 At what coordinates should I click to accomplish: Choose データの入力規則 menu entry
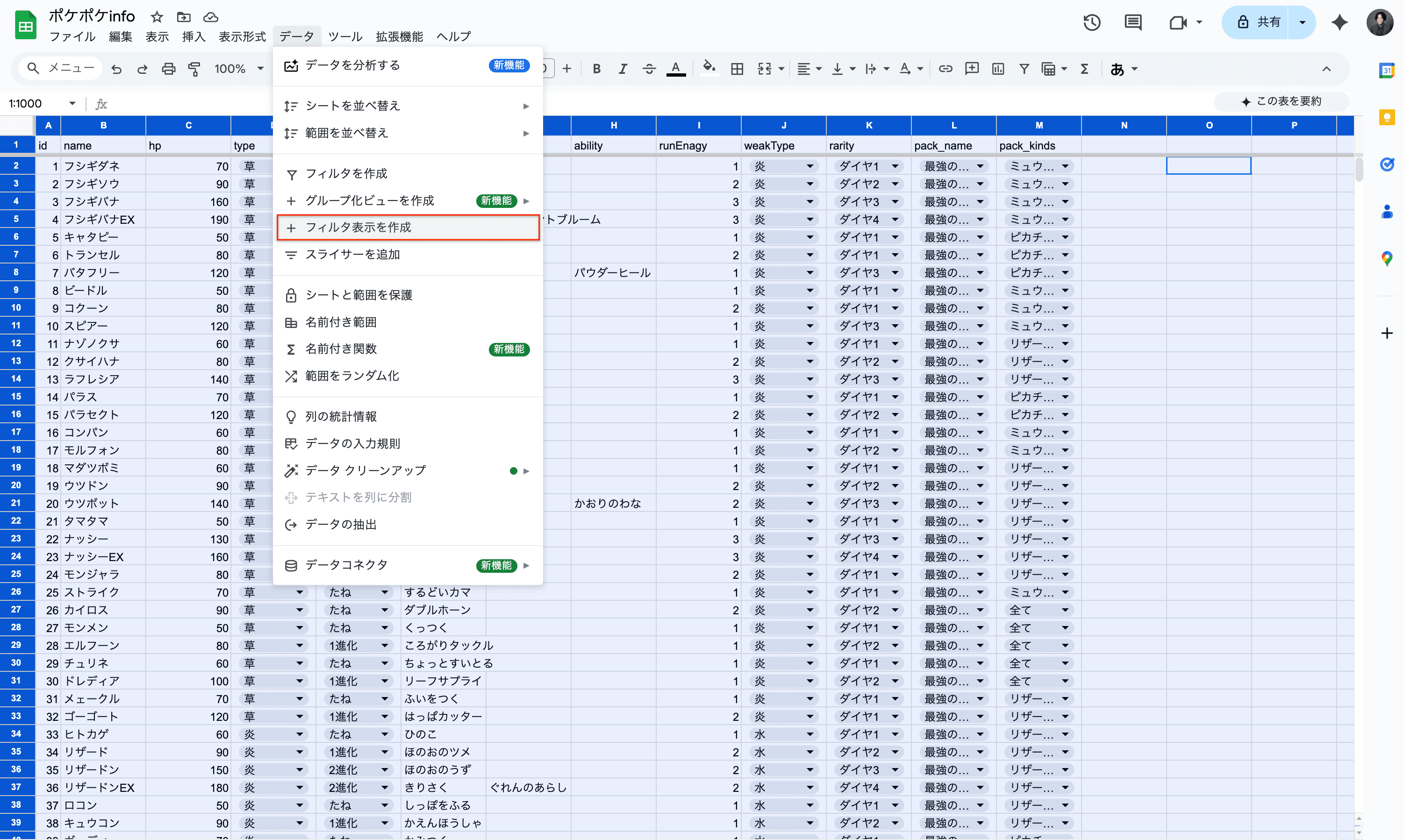(x=408, y=444)
